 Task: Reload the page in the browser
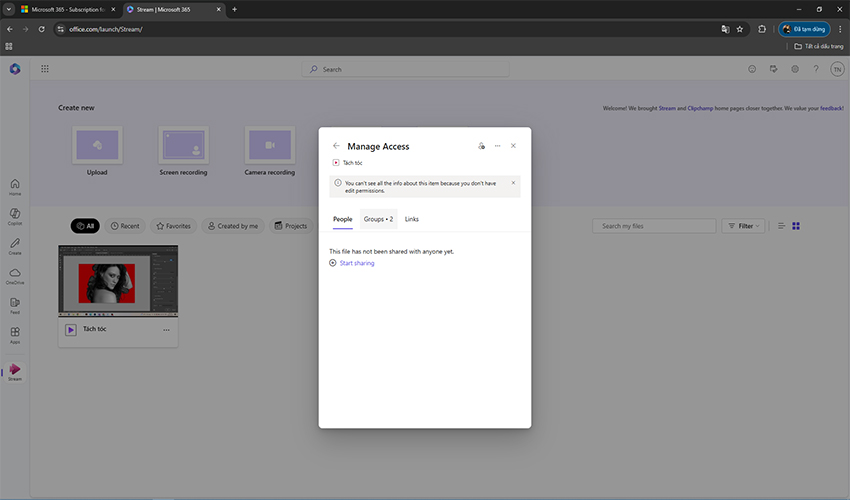click(41, 29)
